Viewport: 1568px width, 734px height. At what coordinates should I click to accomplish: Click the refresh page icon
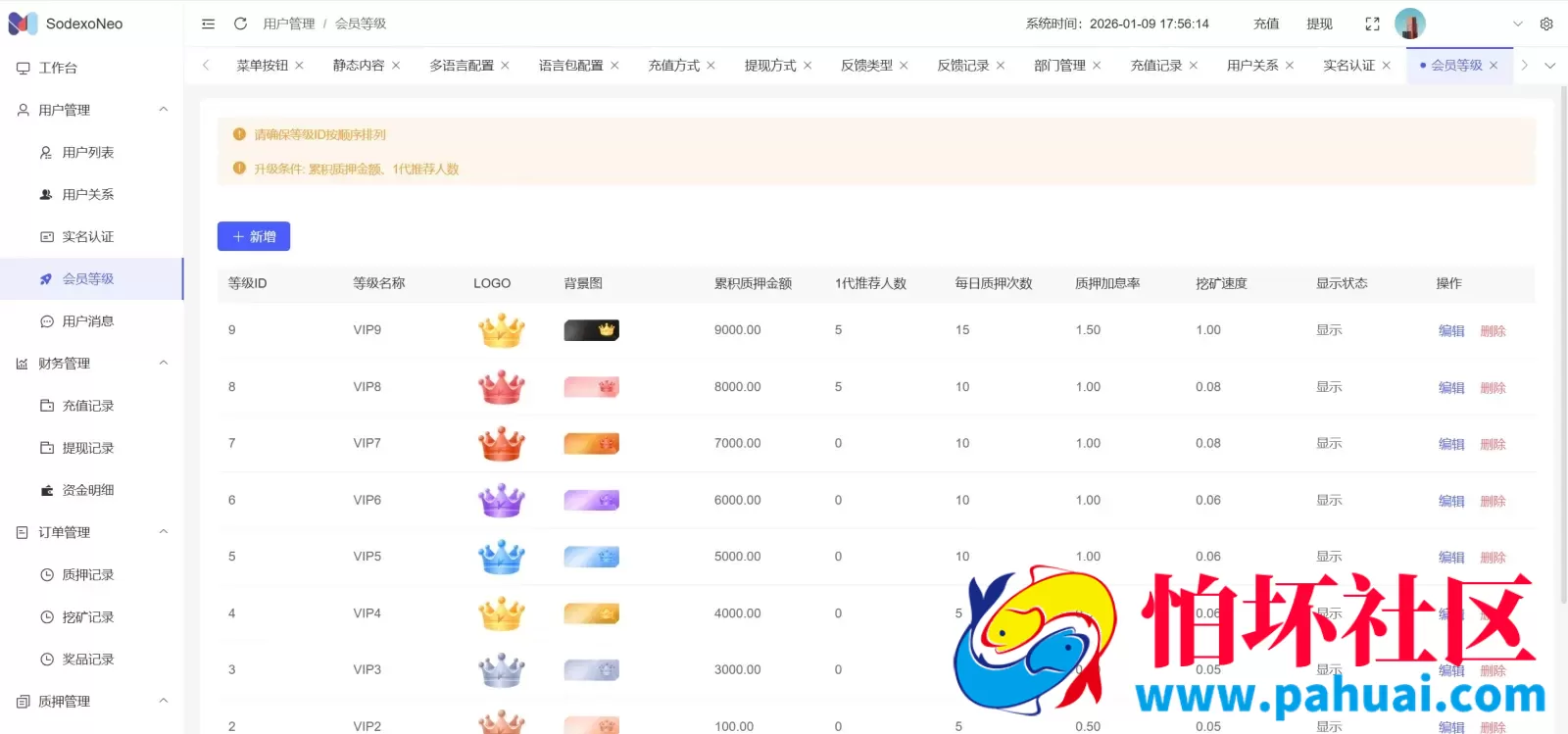(x=240, y=24)
